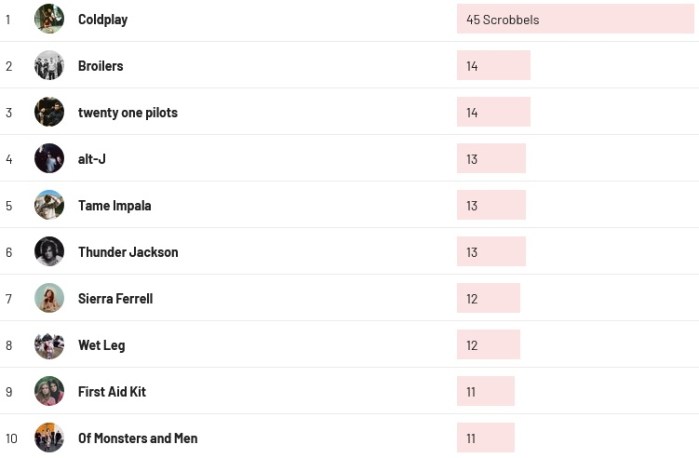Select the Wet Leg avatar
Screen dimensions: 699x458
49,345
